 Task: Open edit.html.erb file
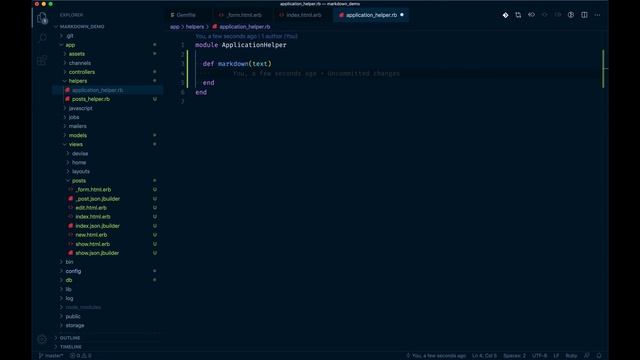[91, 208]
